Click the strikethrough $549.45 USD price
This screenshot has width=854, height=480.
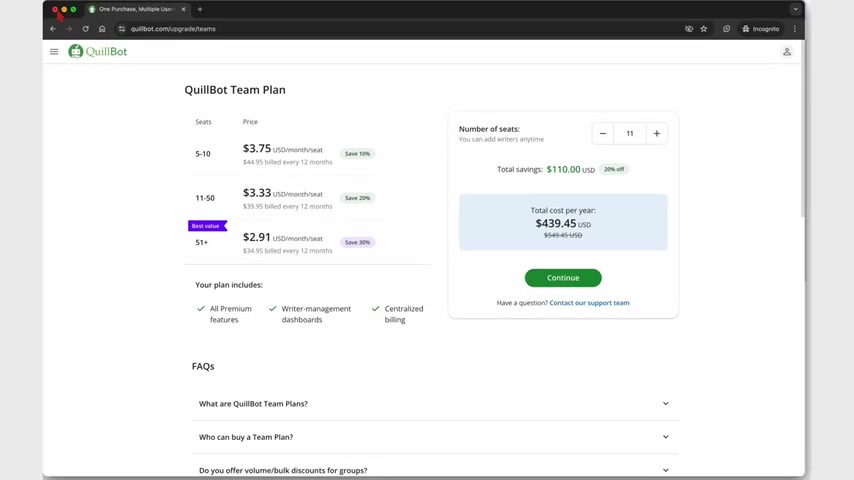pyautogui.click(x=563, y=235)
